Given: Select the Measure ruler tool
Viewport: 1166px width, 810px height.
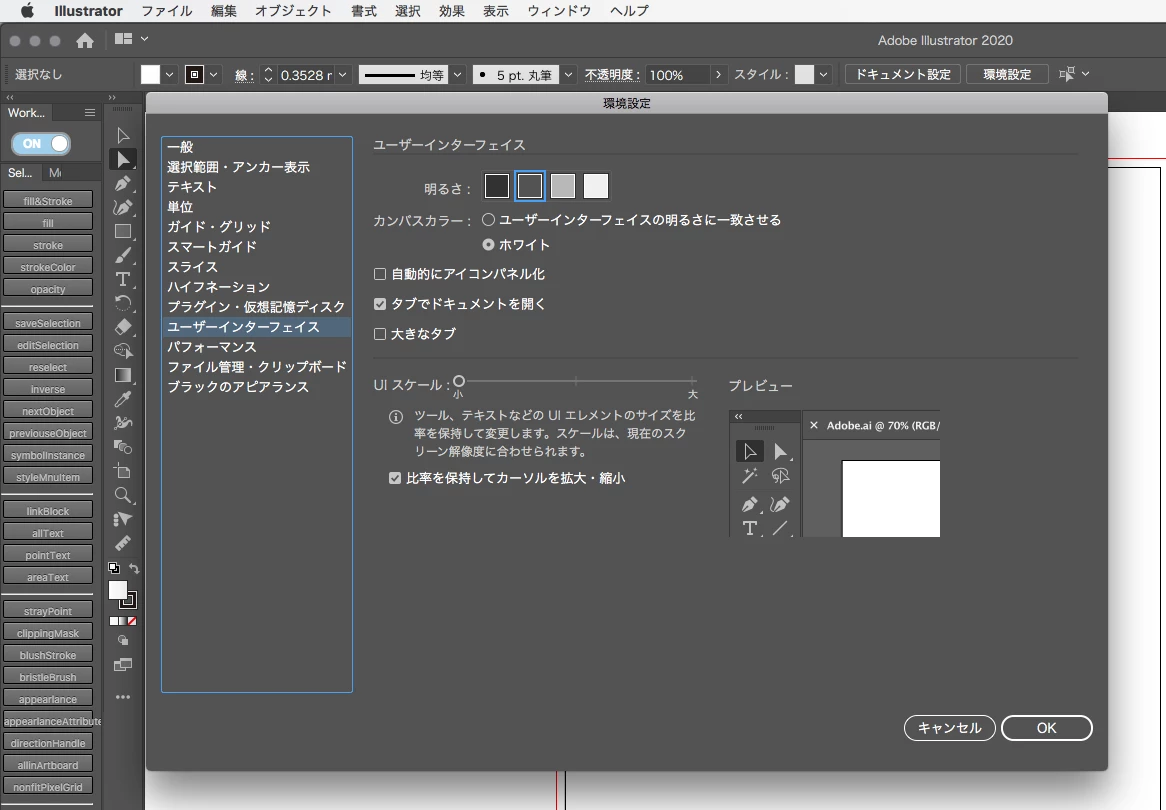Looking at the screenshot, I should 123,542.
